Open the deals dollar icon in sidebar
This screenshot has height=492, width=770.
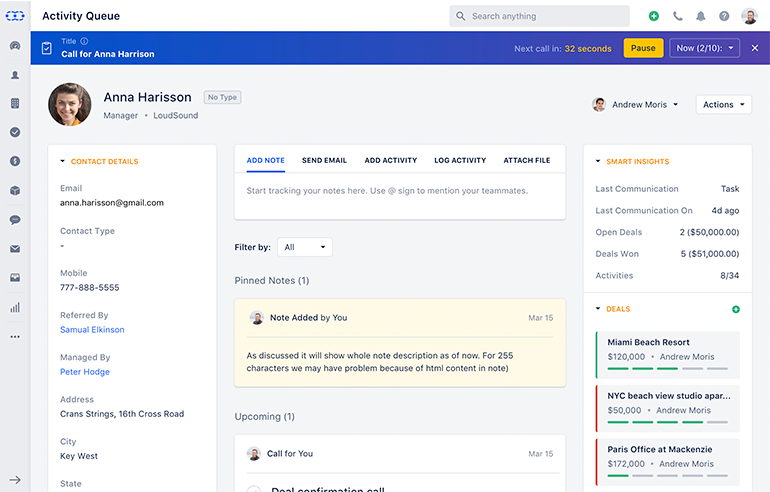pos(15,161)
